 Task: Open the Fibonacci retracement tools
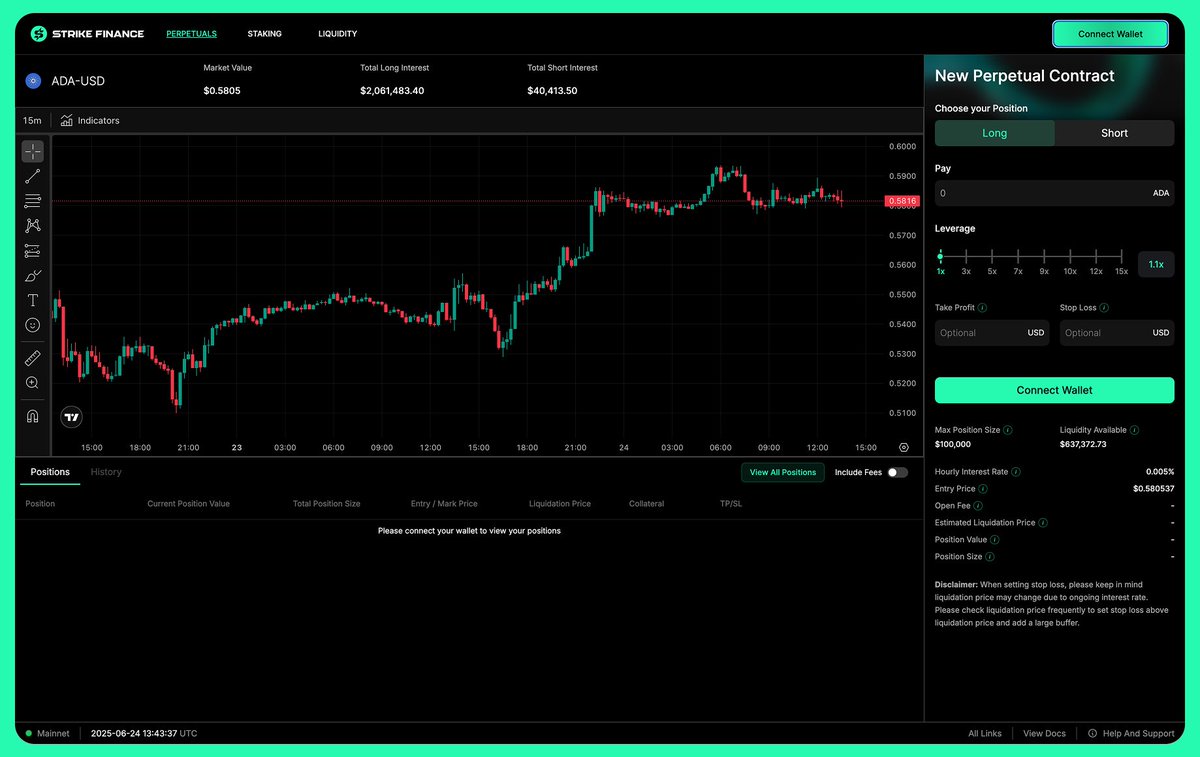click(x=32, y=201)
